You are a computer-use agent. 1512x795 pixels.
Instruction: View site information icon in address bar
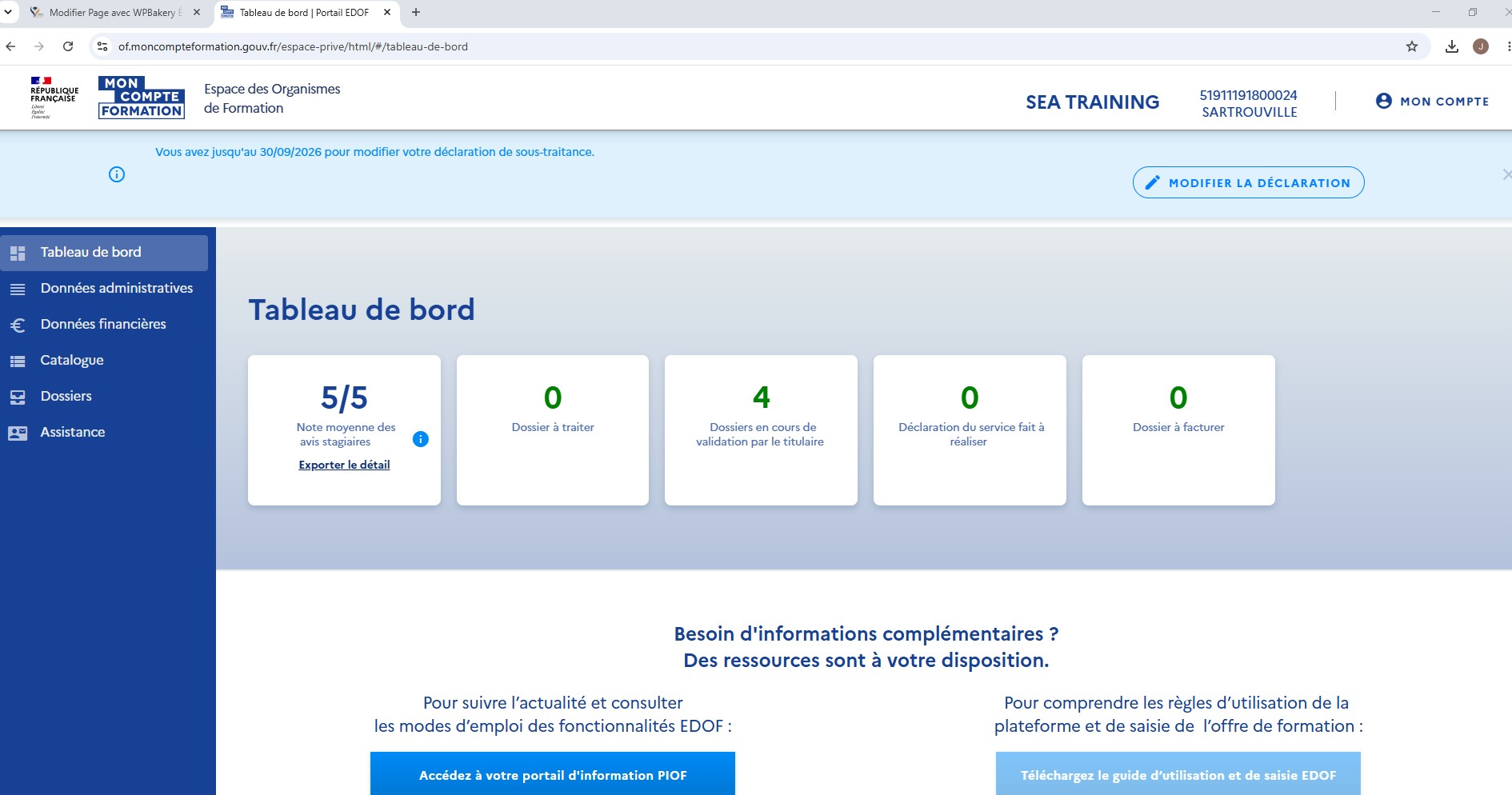coord(102,46)
